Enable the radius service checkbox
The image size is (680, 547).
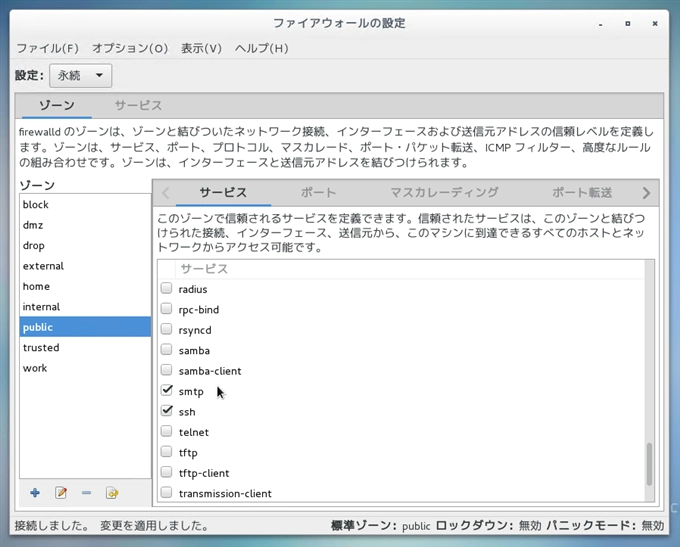click(x=167, y=288)
